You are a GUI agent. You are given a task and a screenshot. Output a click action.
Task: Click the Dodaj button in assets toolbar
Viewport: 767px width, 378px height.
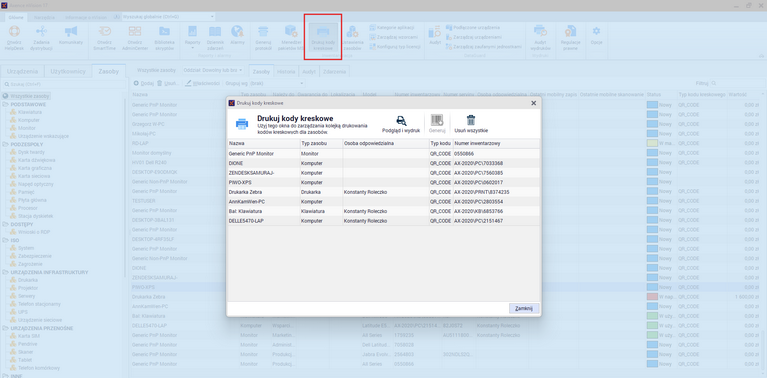point(144,83)
